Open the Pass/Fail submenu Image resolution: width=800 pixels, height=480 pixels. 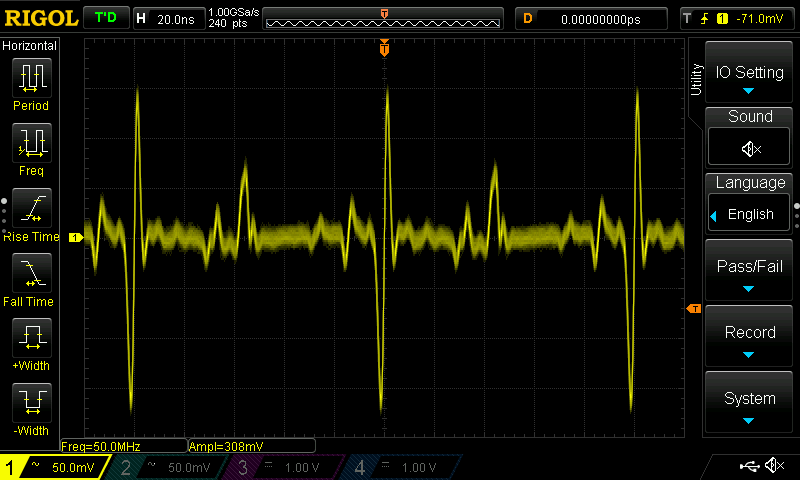pyautogui.click(x=748, y=270)
